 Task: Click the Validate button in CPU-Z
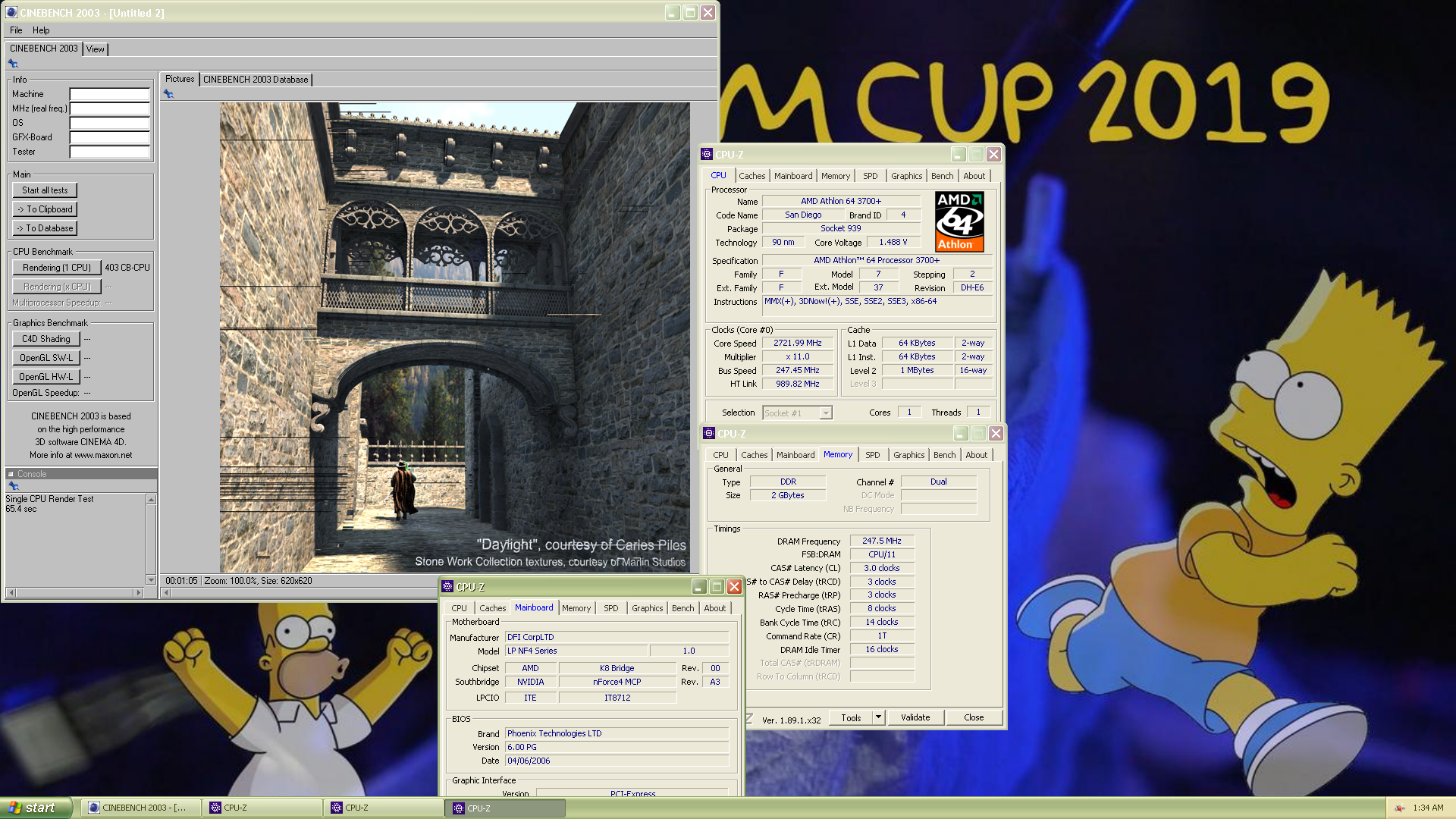point(915,717)
